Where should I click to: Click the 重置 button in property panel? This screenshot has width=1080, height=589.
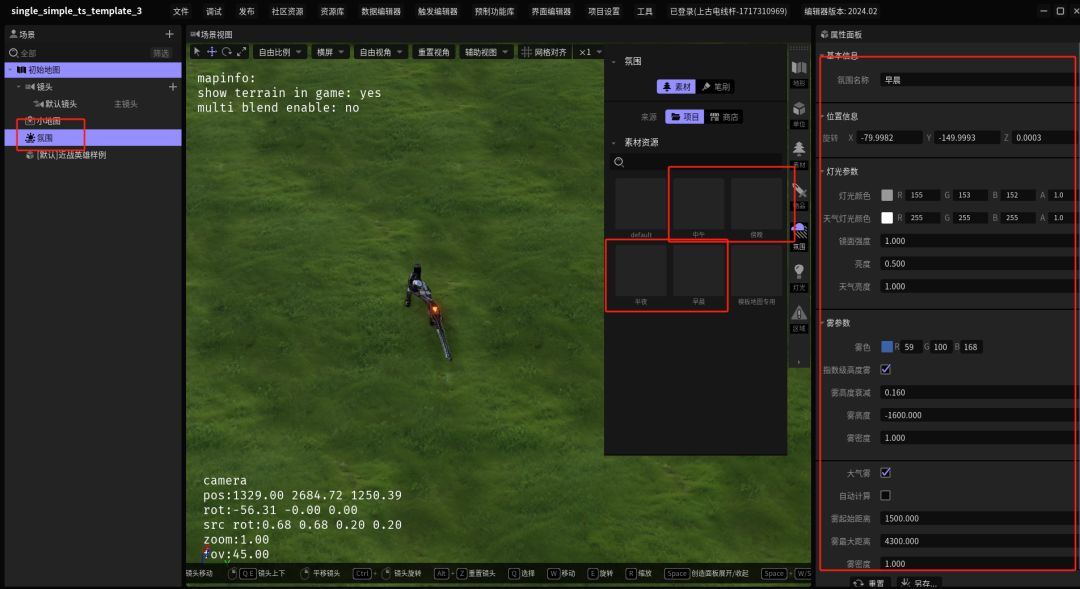(869, 583)
